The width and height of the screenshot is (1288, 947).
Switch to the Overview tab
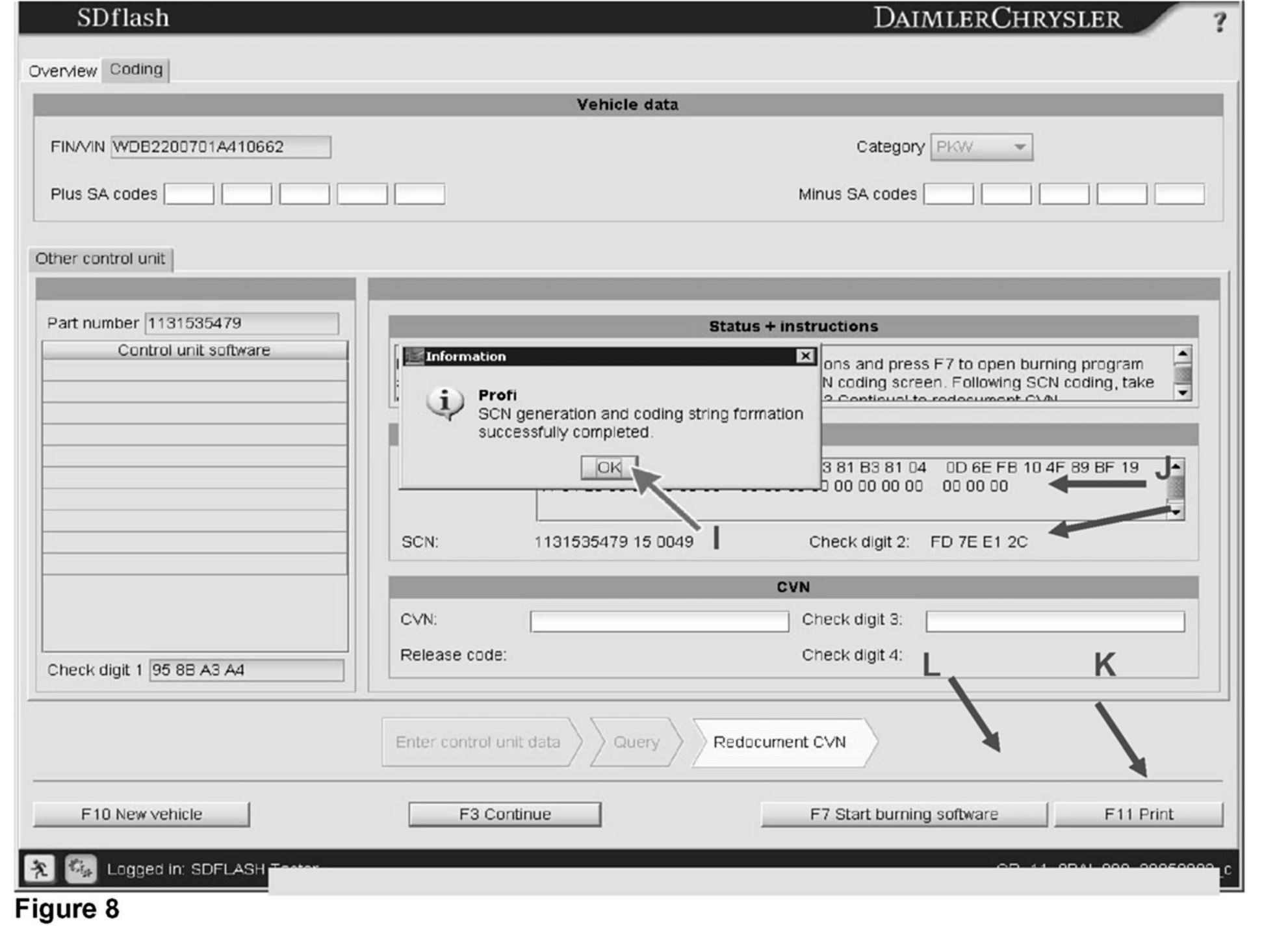click(x=62, y=70)
